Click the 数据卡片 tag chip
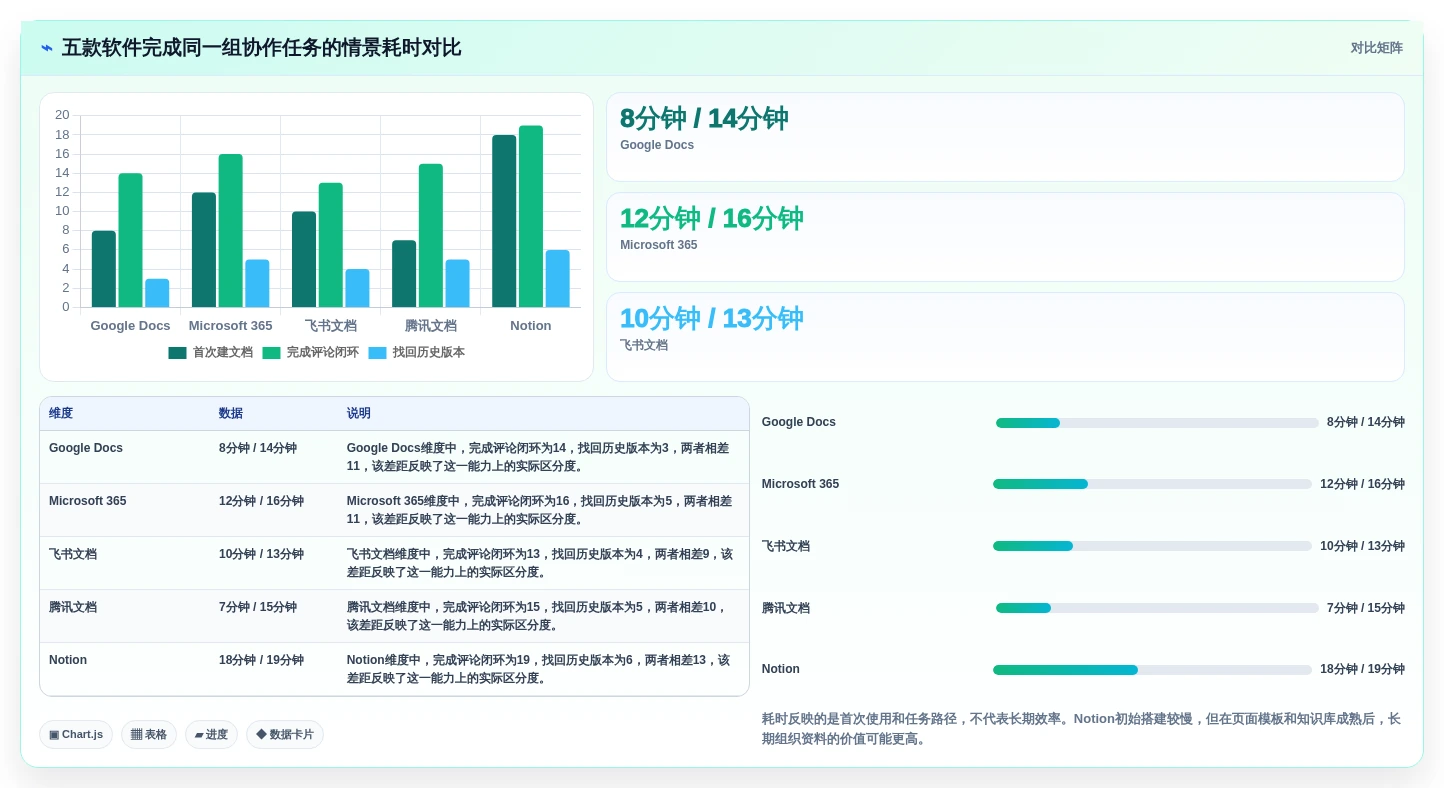1444x788 pixels. 285,735
